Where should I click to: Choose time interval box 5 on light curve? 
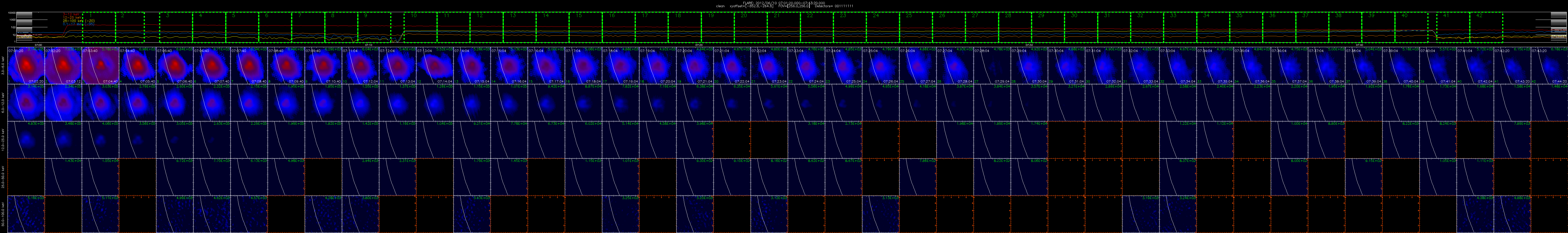coord(242,27)
